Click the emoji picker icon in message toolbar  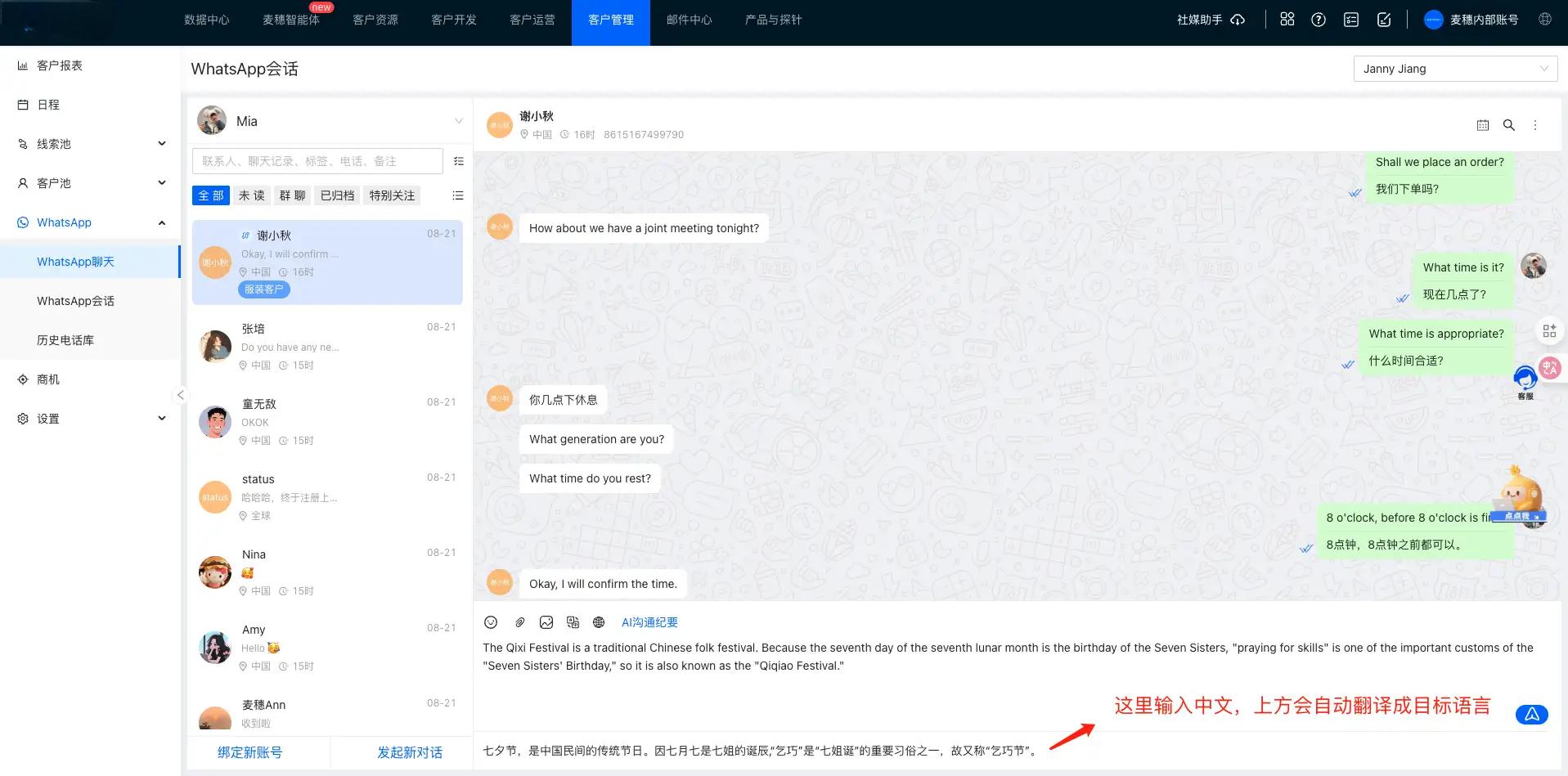pyautogui.click(x=491, y=622)
